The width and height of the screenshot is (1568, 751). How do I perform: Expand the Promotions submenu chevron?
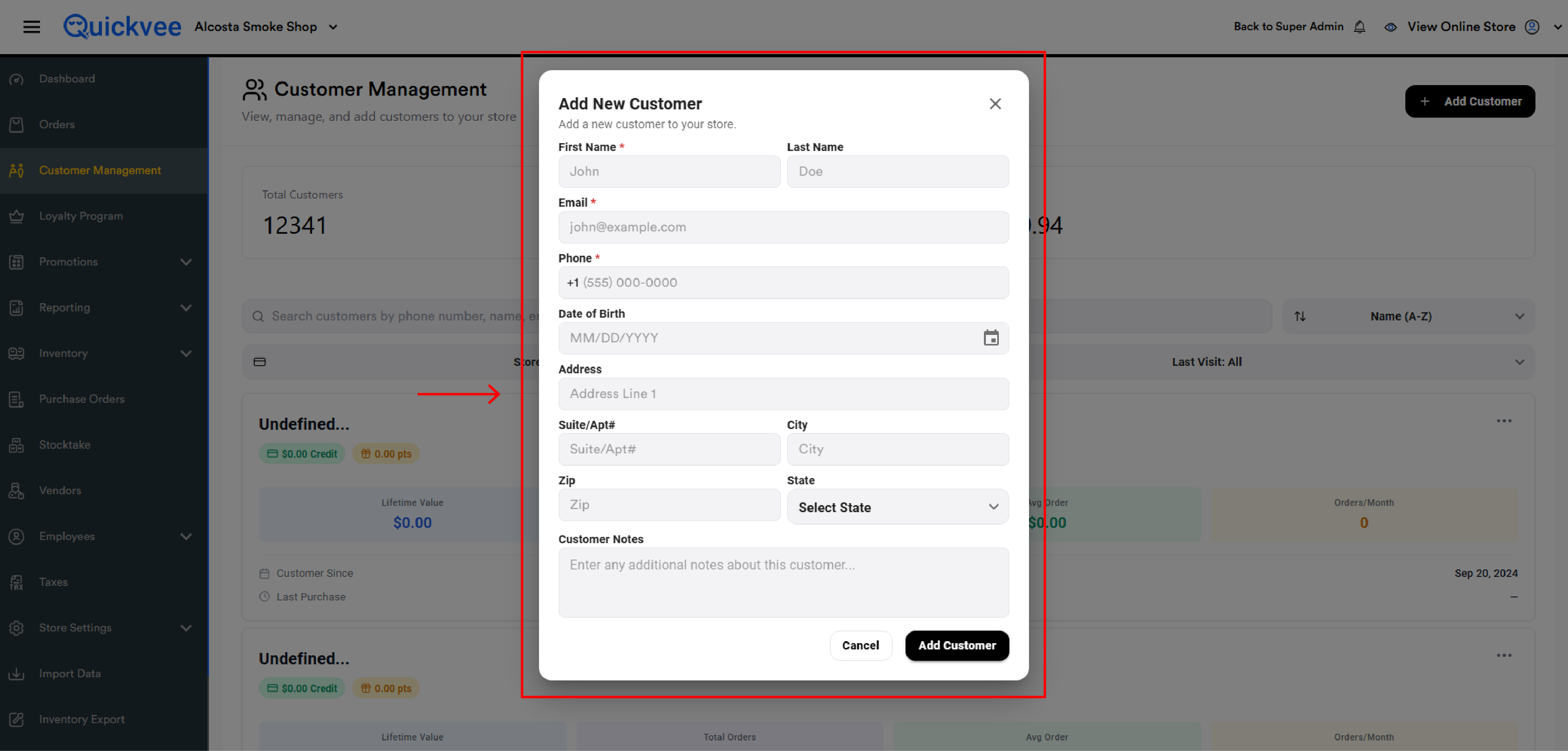pyautogui.click(x=186, y=262)
